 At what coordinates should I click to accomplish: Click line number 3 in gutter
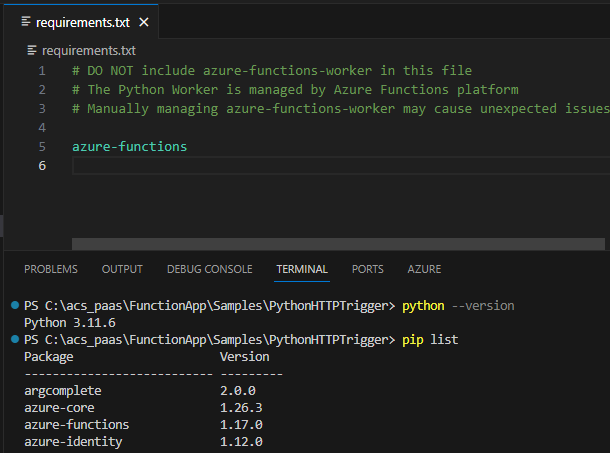pyautogui.click(x=42, y=109)
